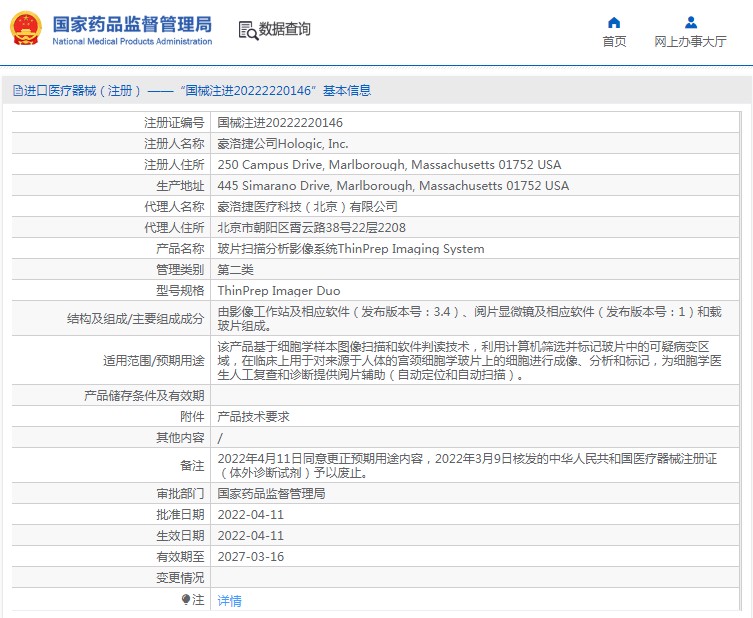Viewport: 753px width, 618px height.
Task: Select attachment value 产品技术要求
Action: (x=254, y=417)
